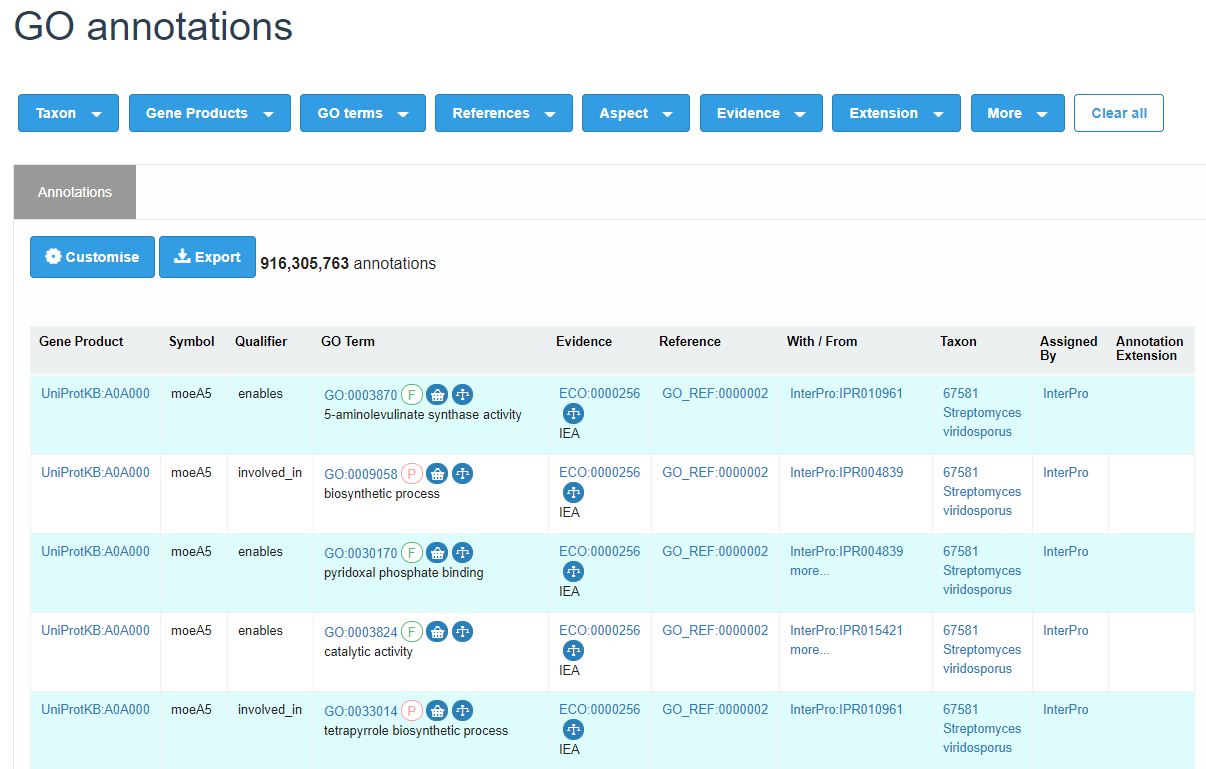
Task: Click '5-aminolevulinate synthase activity' term name
Action: click(x=423, y=414)
